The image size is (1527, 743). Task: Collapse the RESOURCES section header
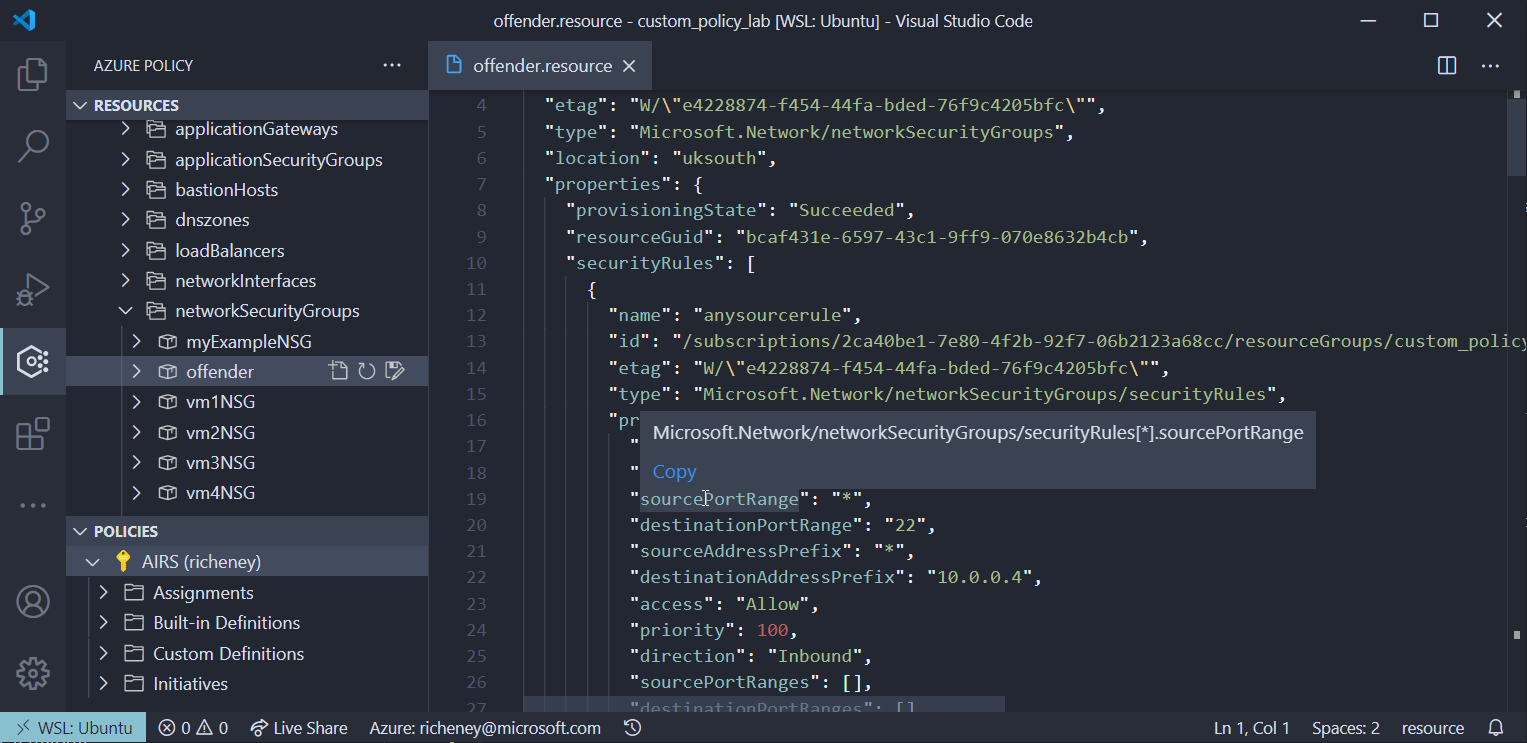coord(136,105)
